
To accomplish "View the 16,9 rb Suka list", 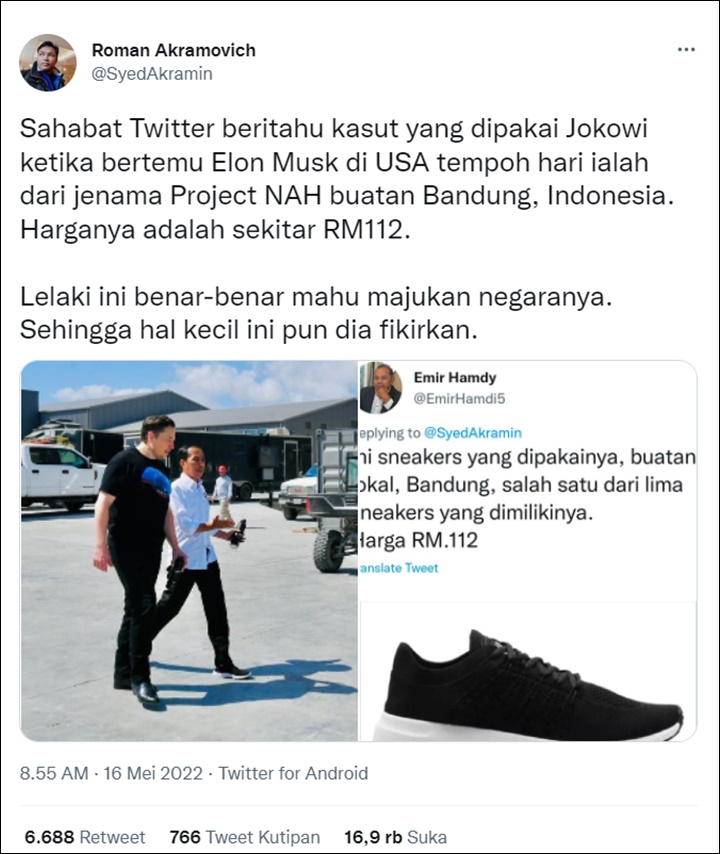I will [395, 837].
